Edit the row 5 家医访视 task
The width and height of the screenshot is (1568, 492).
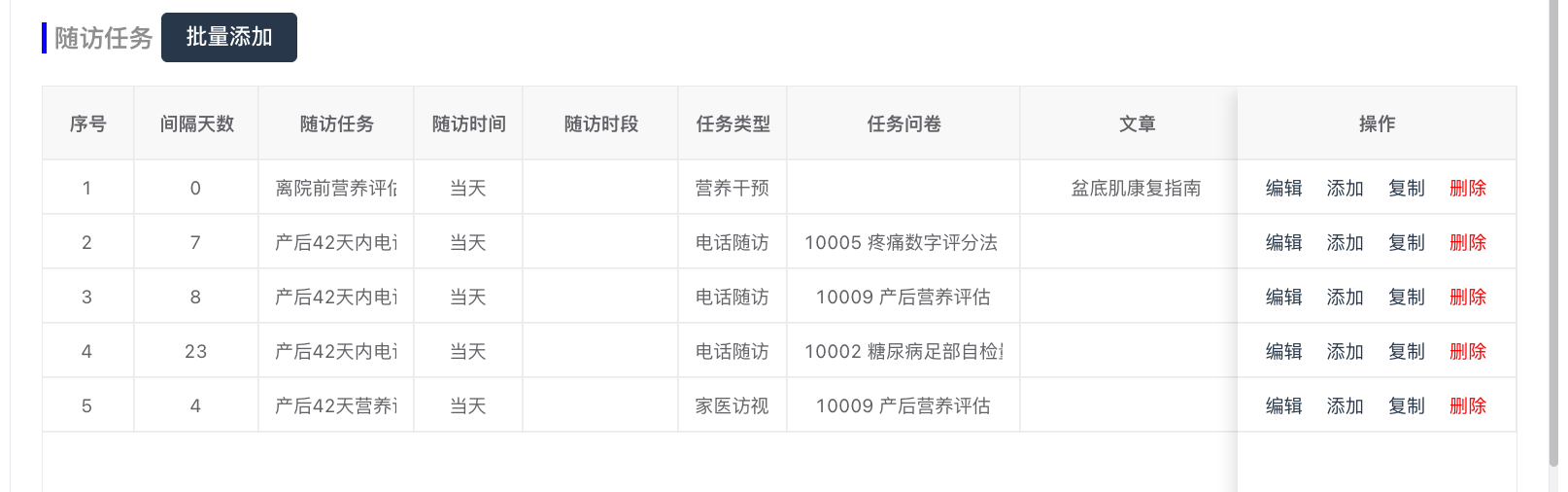[x=1283, y=405]
